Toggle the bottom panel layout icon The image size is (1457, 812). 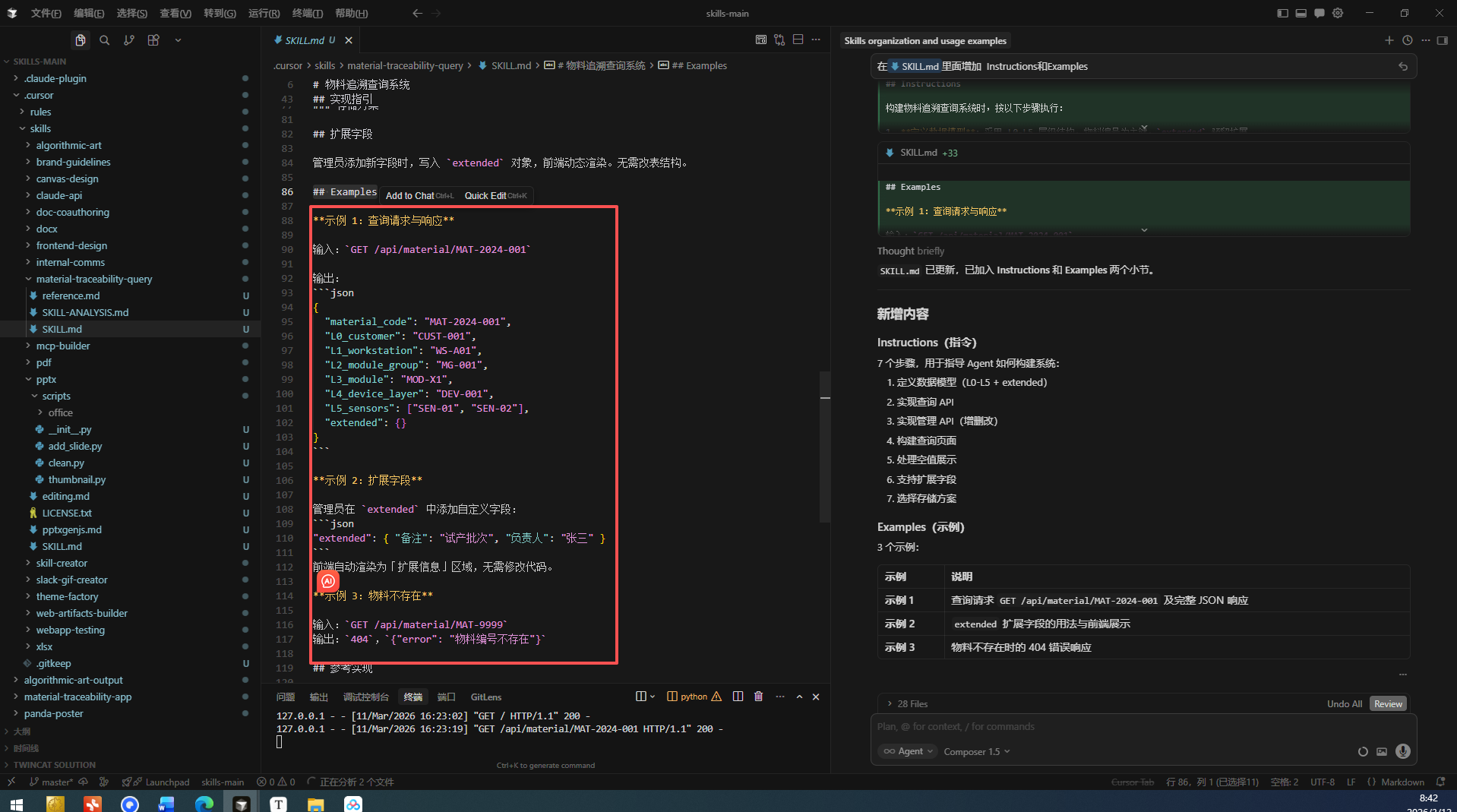click(1301, 13)
